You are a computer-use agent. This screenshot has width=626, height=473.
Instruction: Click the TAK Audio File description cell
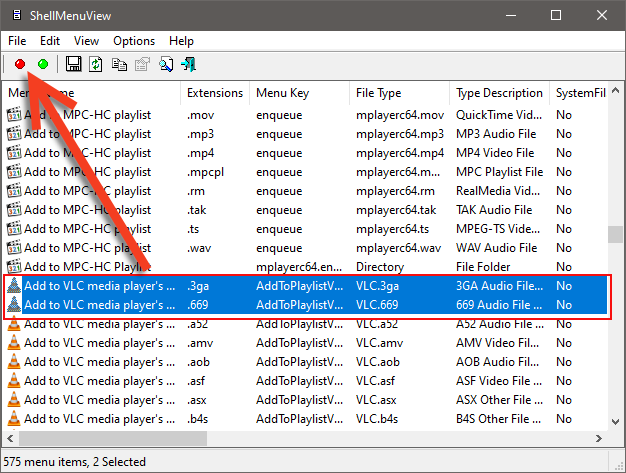[x=494, y=210]
